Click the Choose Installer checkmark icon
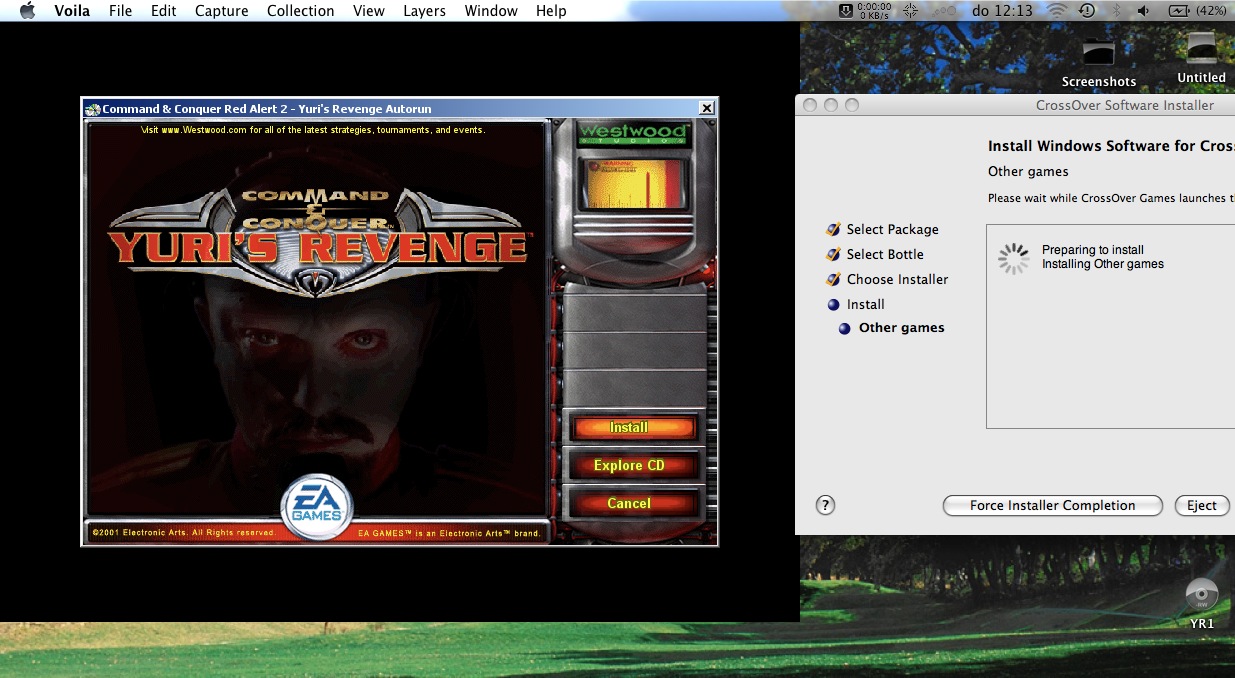Screen dimensions: 1235x678 click(833, 280)
